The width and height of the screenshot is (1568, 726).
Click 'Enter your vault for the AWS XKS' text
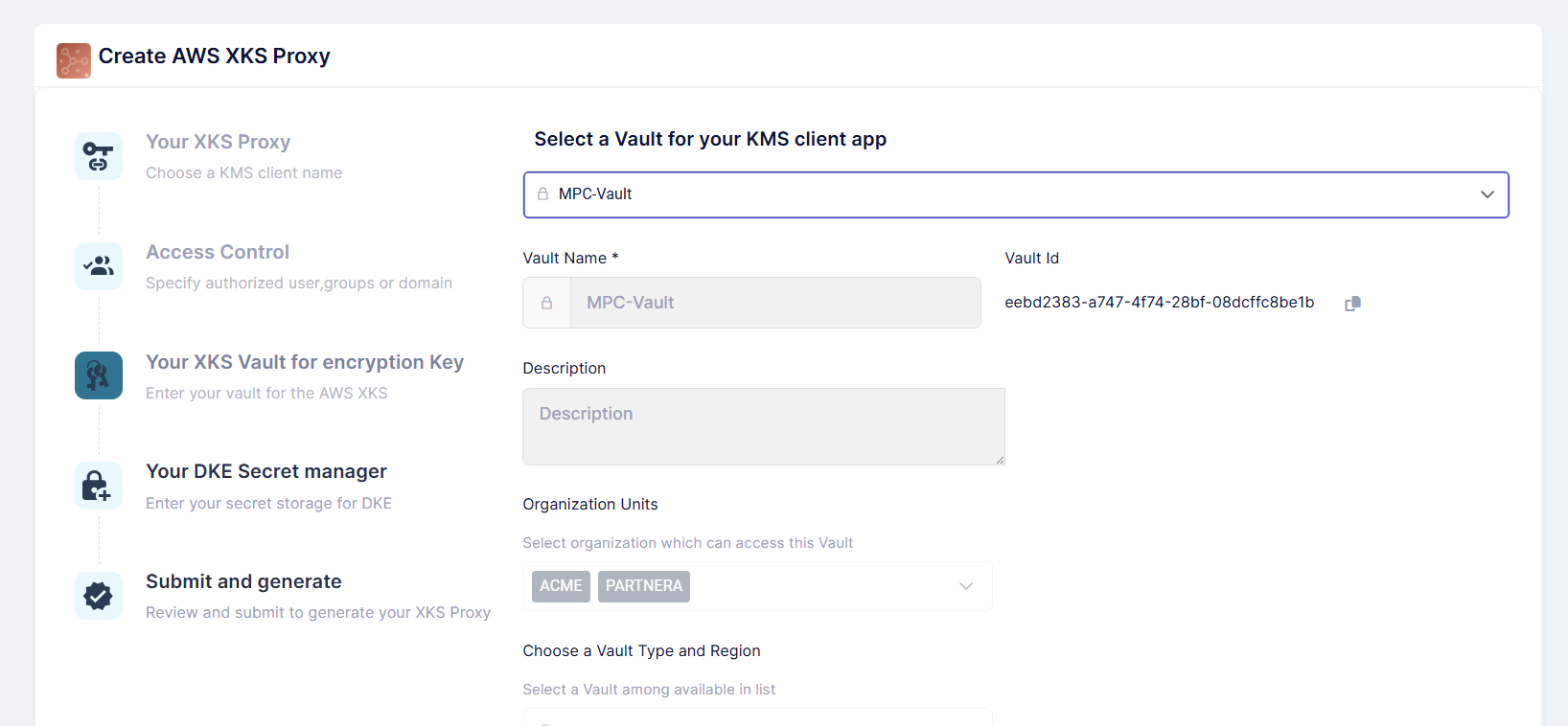coord(266,394)
